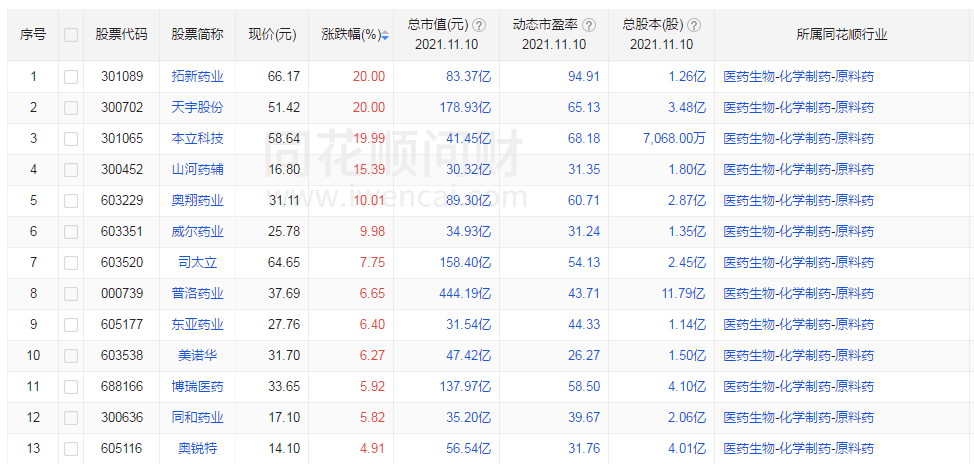Image resolution: width=974 pixels, height=464 pixels.
Task: Open stock link 本立科技
Action: [x=198, y=139]
